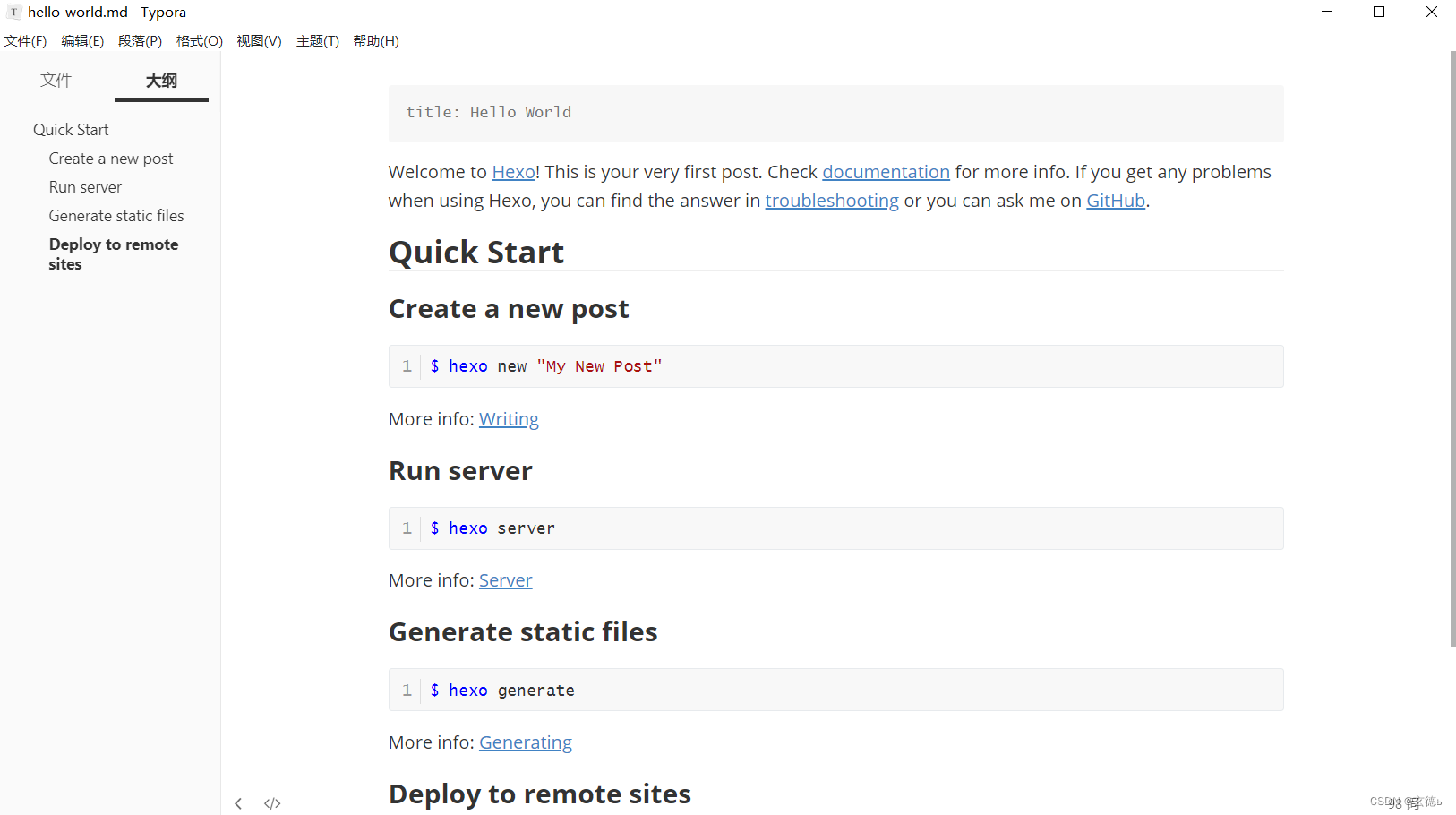Click the Create a new post heading
Image resolution: width=1456 pixels, height=815 pixels.
pyautogui.click(x=509, y=309)
